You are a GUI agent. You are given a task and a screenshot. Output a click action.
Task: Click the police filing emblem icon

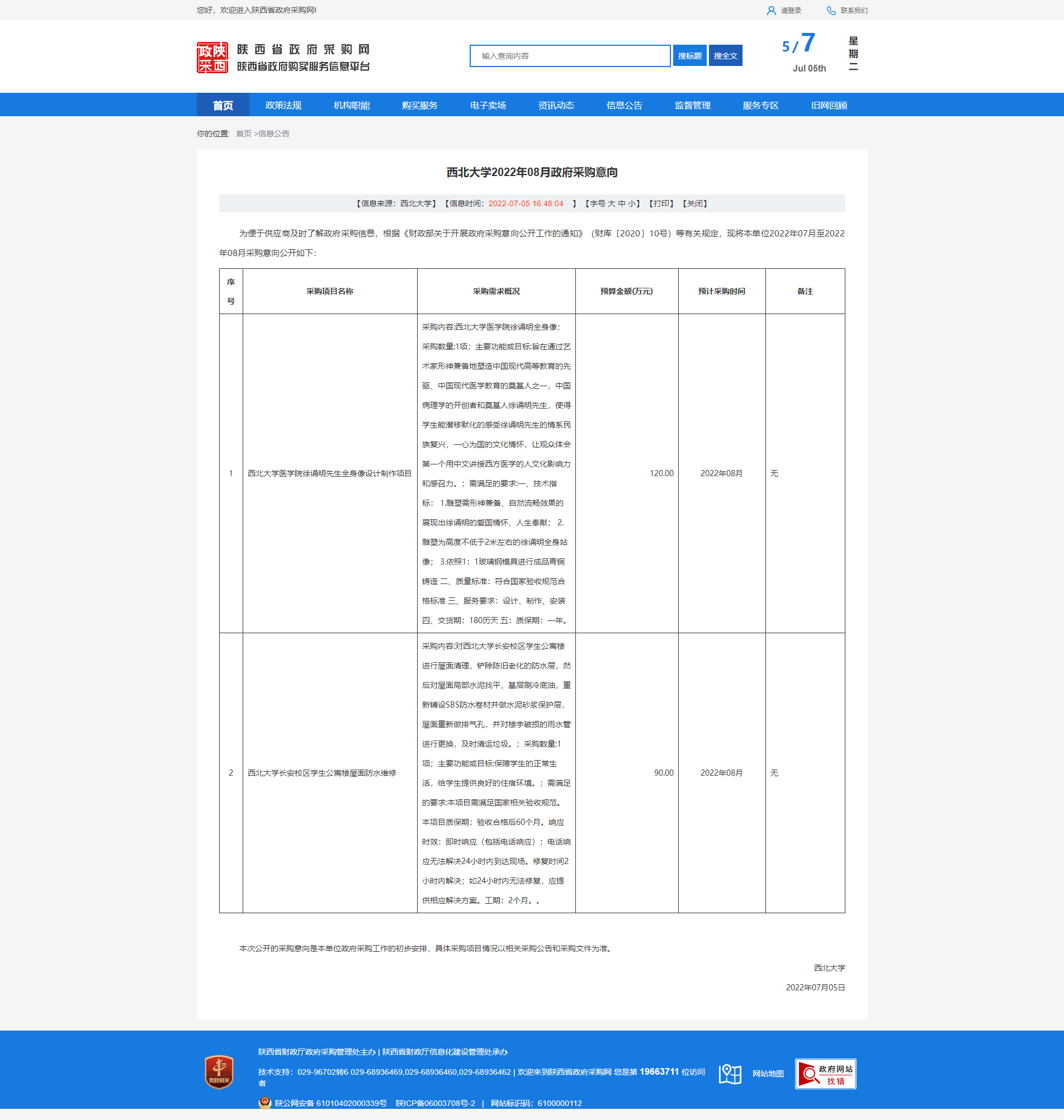pos(264,1103)
